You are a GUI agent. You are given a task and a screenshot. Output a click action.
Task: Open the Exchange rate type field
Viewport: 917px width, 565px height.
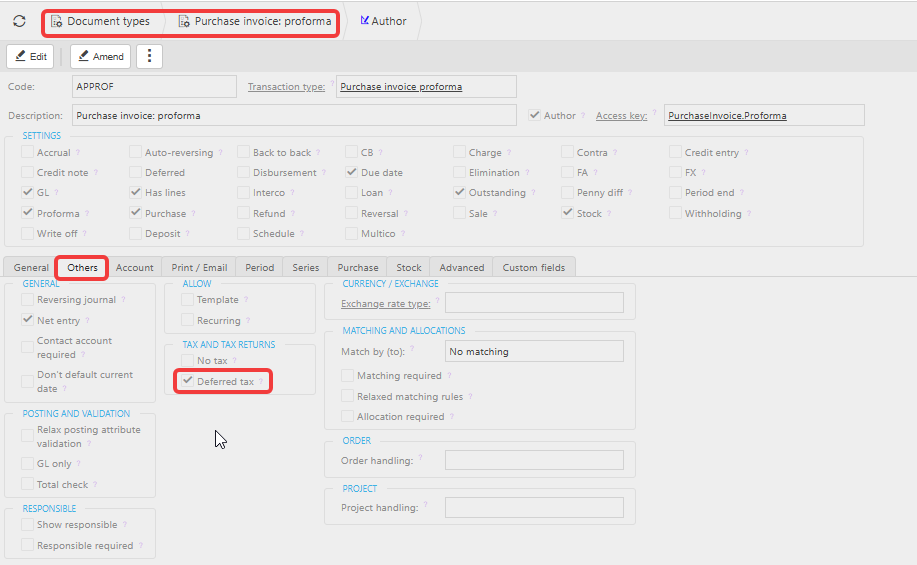click(534, 303)
